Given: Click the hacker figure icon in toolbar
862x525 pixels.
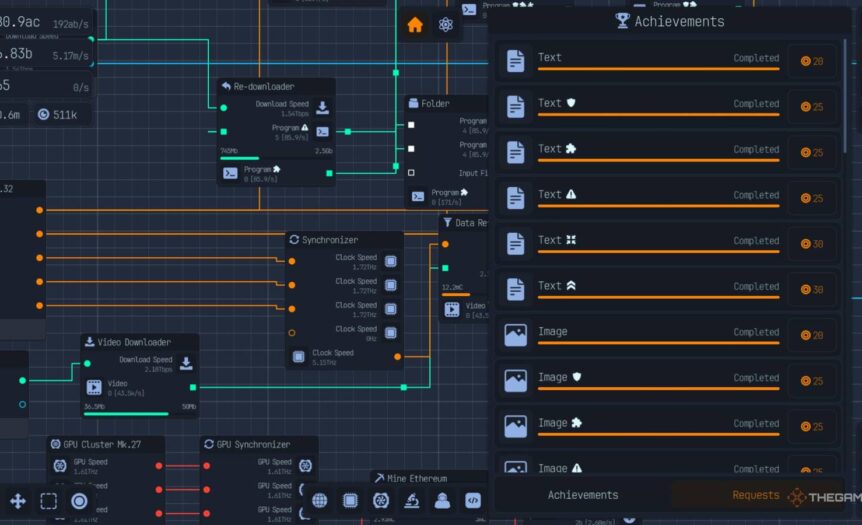Looking at the screenshot, I should point(442,501).
